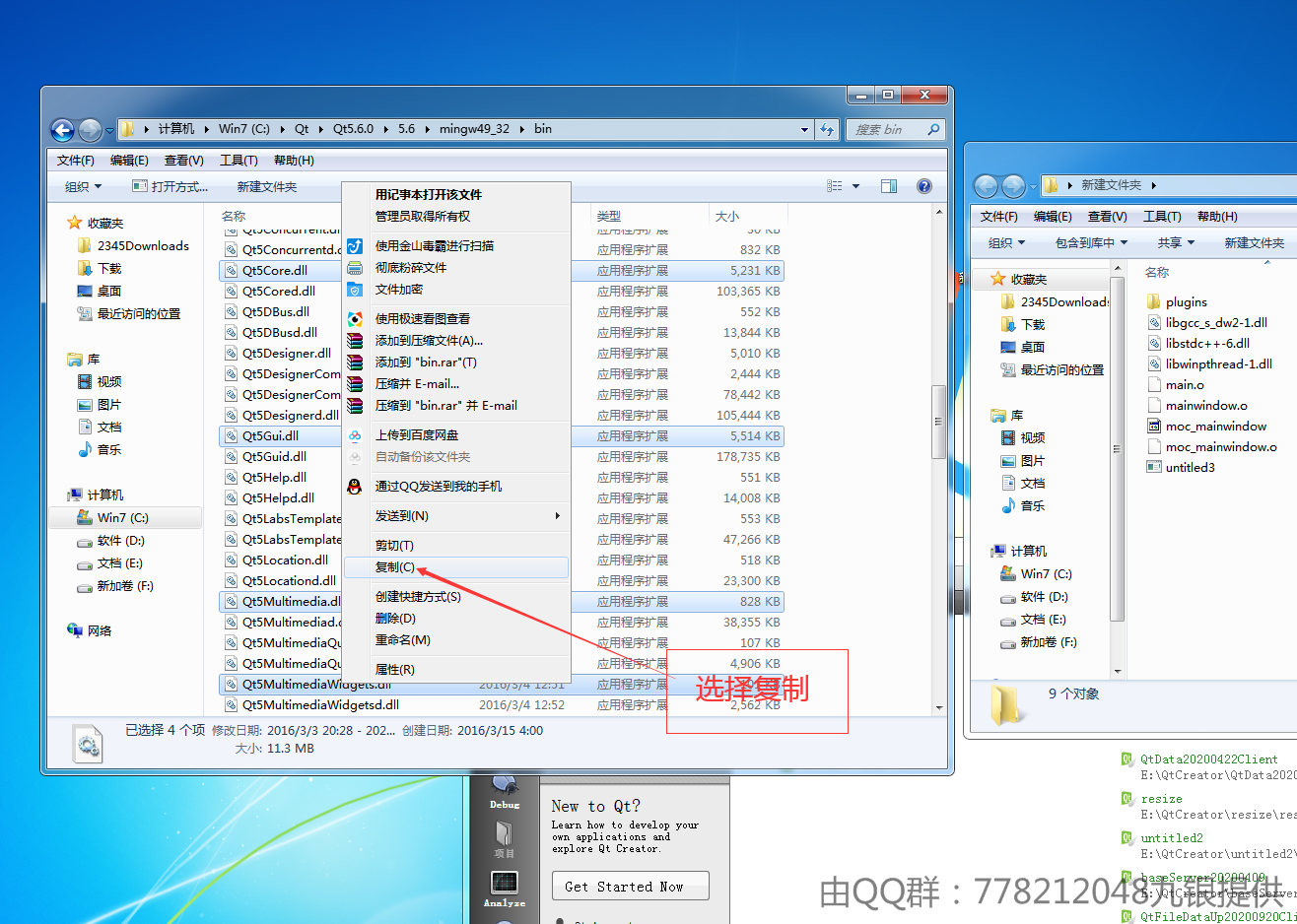Click the arrow after mingw49_32 in address bar

click(523, 129)
